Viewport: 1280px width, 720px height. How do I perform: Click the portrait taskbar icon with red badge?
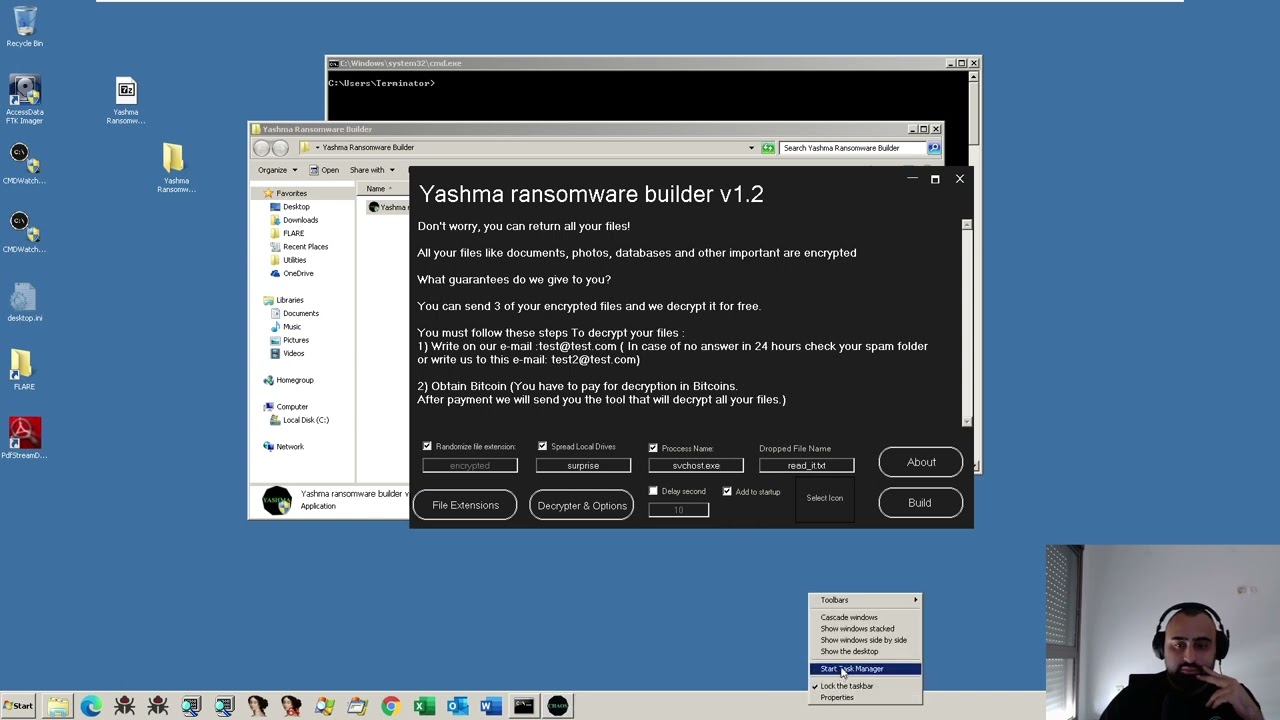click(x=290, y=707)
